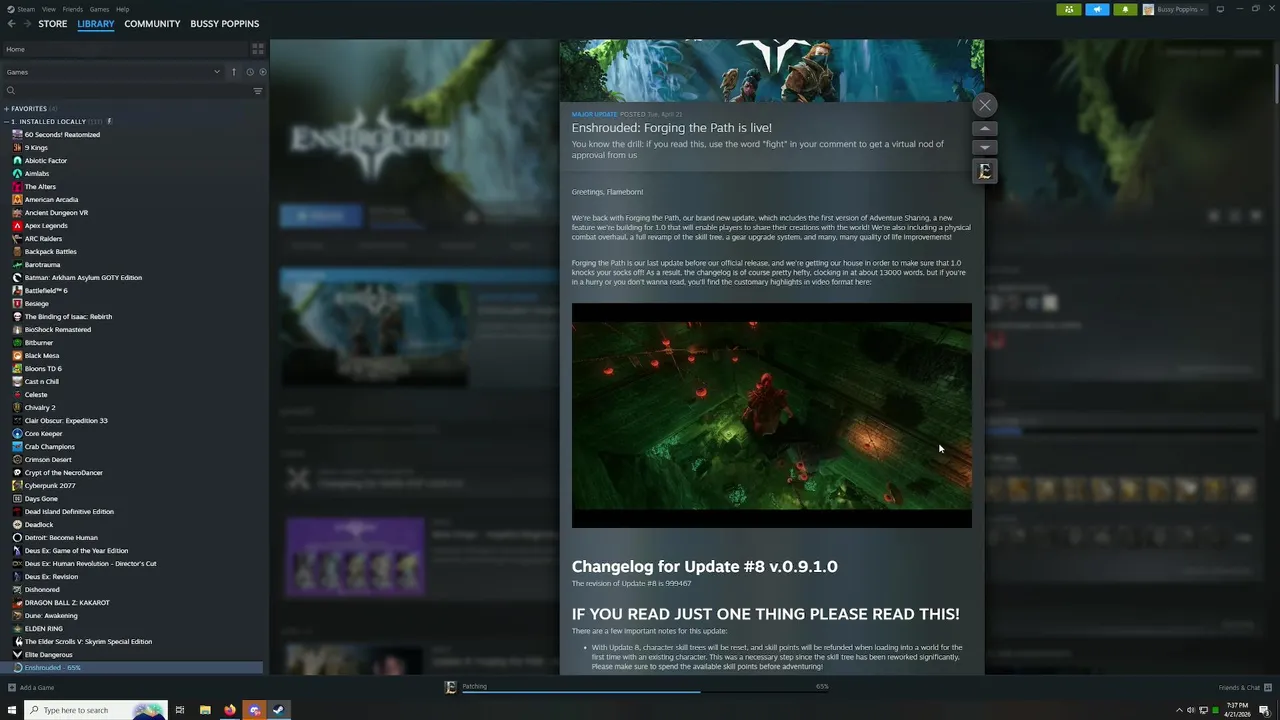1280x720 pixels.
Task: Open the LIBRARY tab
Action: coord(96,23)
